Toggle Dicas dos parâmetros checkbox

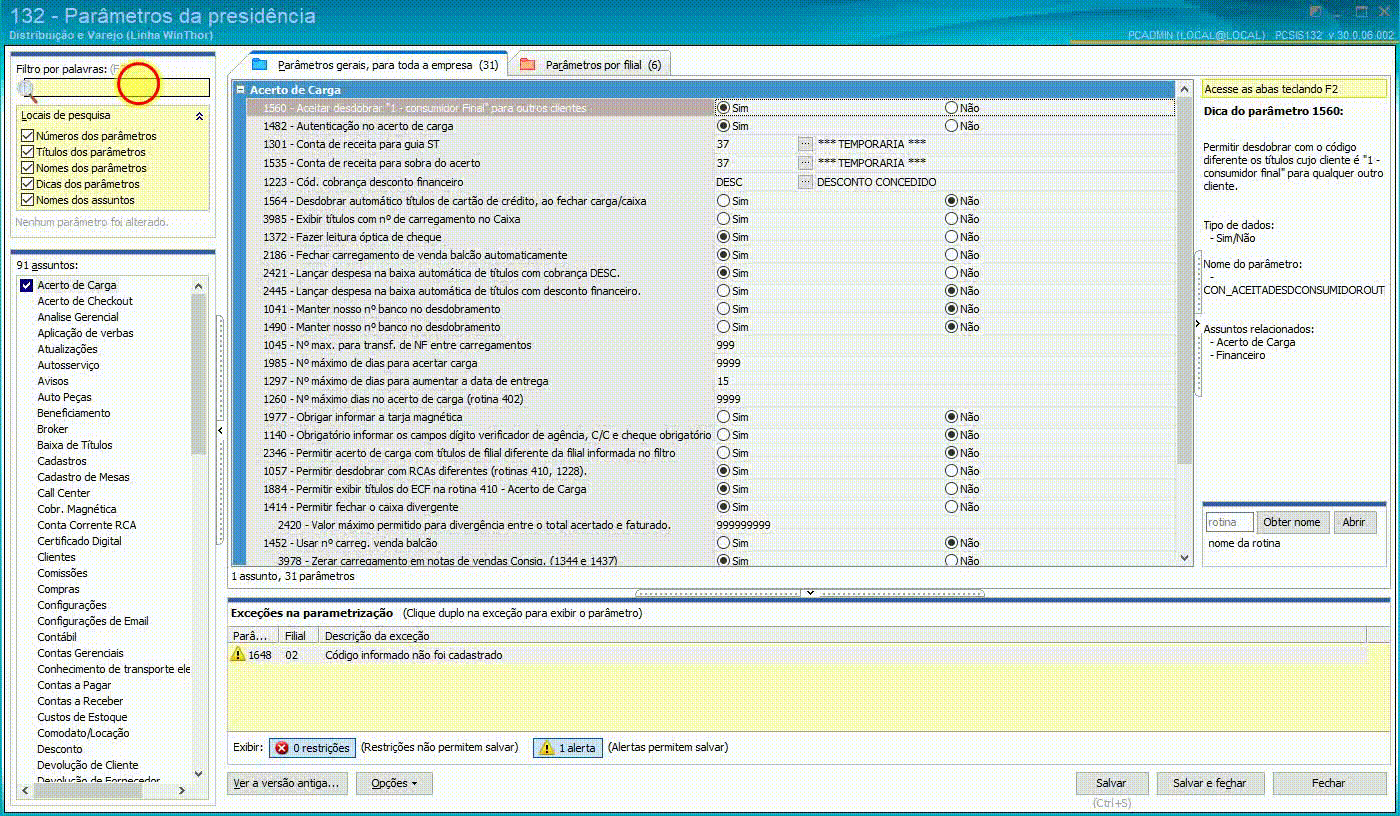point(28,184)
